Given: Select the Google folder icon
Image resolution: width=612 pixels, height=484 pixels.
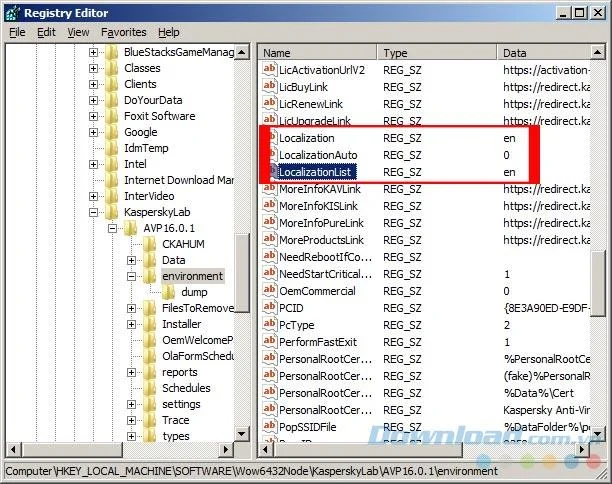Looking at the screenshot, I should 112,132.
